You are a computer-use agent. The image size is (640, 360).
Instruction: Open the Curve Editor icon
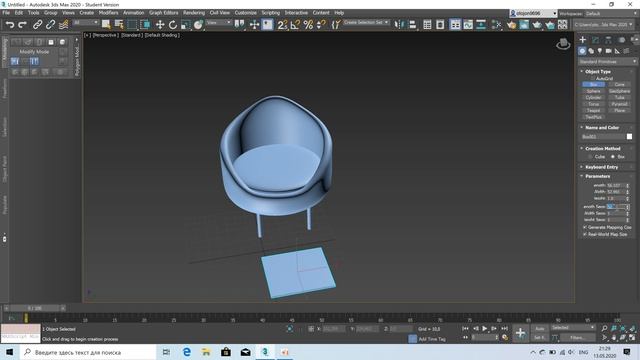[x=468, y=24]
